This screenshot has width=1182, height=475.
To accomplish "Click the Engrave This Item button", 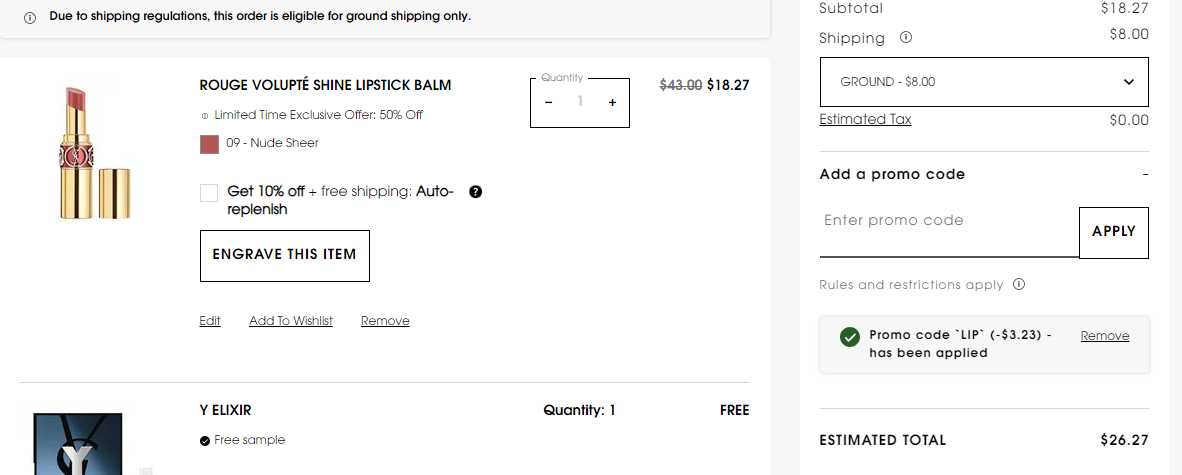I will pos(285,255).
